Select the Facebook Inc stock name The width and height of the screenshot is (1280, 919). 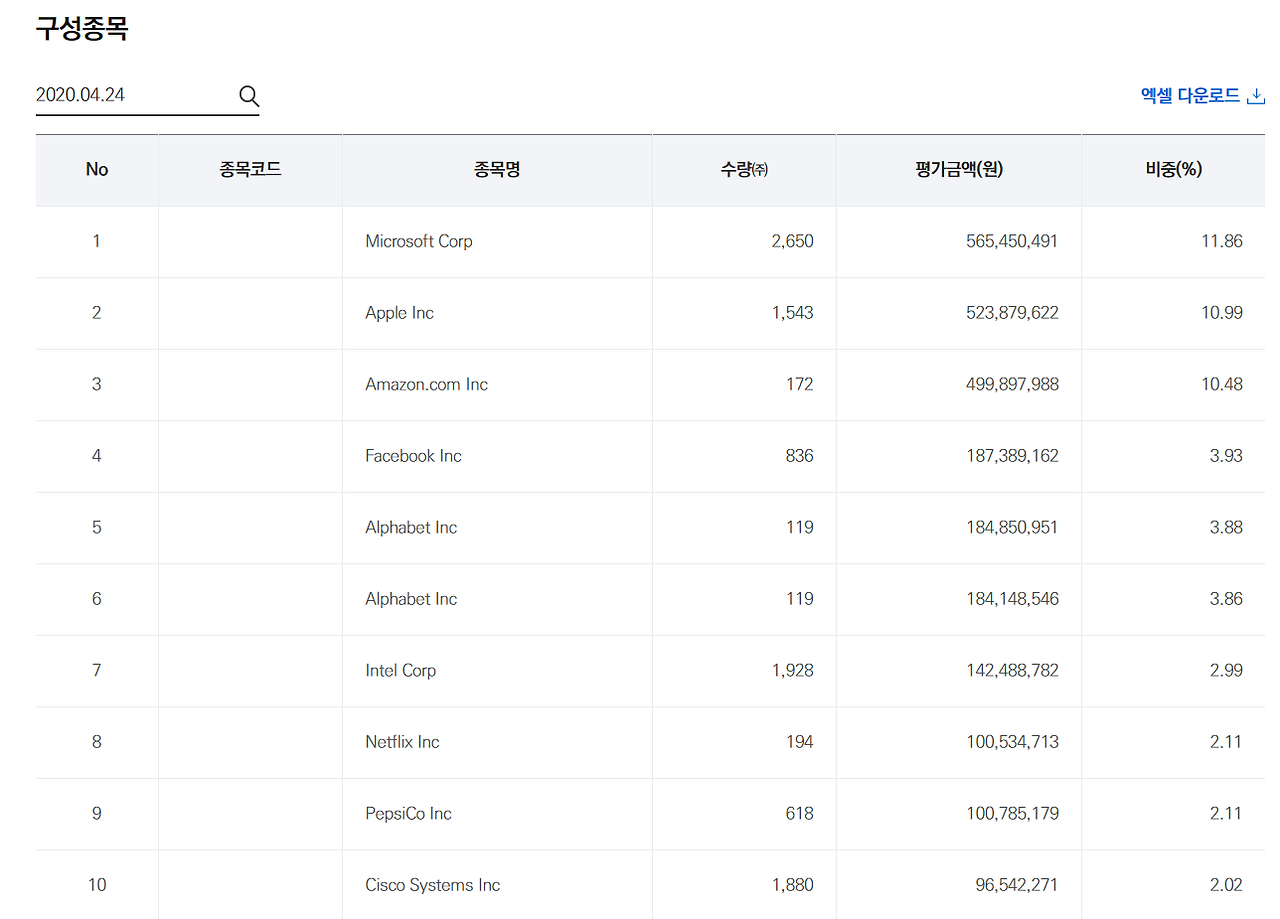tap(414, 456)
